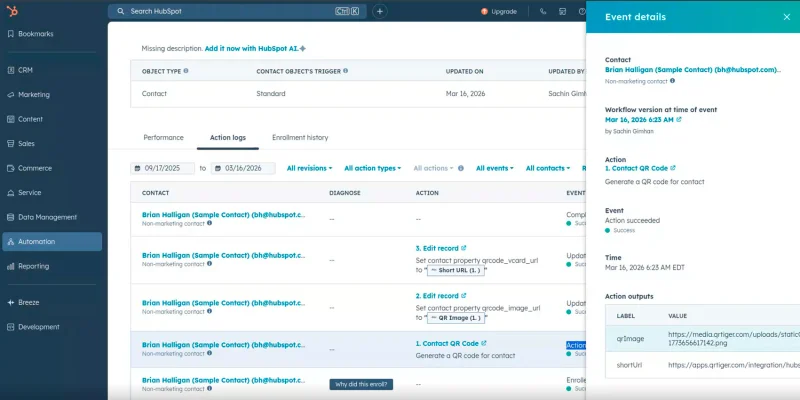
Task: Click the shortUrl output value URL
Action: (734, 365)
